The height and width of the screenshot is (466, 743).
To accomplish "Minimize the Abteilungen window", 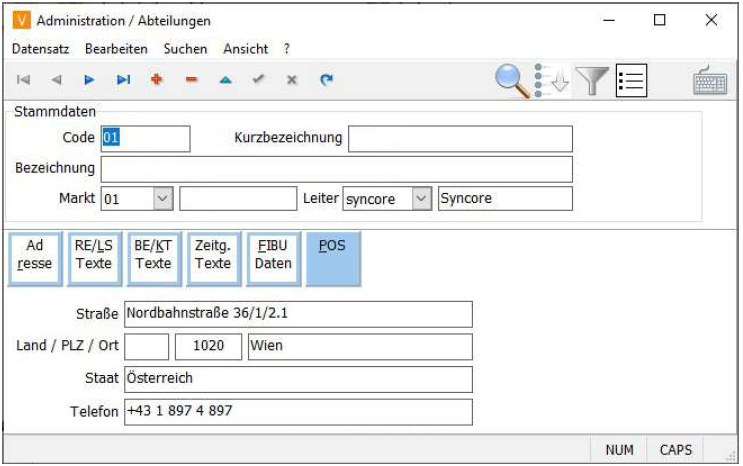I will [x=609, y=20].
